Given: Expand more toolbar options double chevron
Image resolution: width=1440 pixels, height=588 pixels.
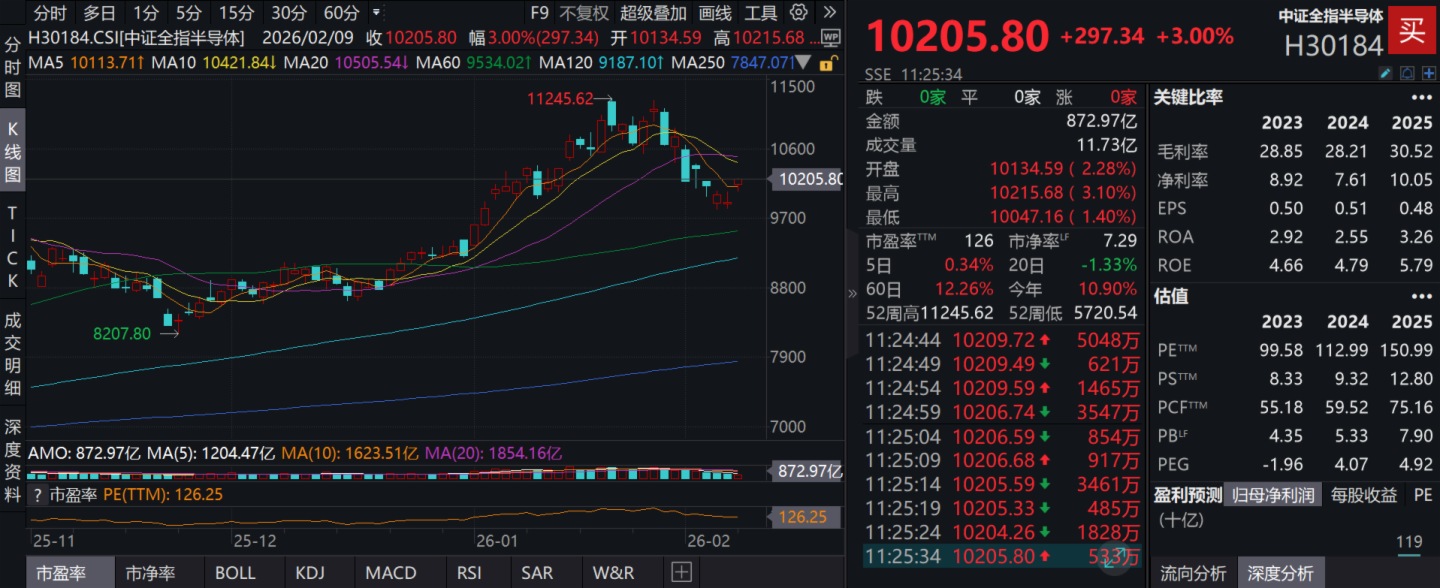Looking at the screenshot, I should [x=829, y=13].
